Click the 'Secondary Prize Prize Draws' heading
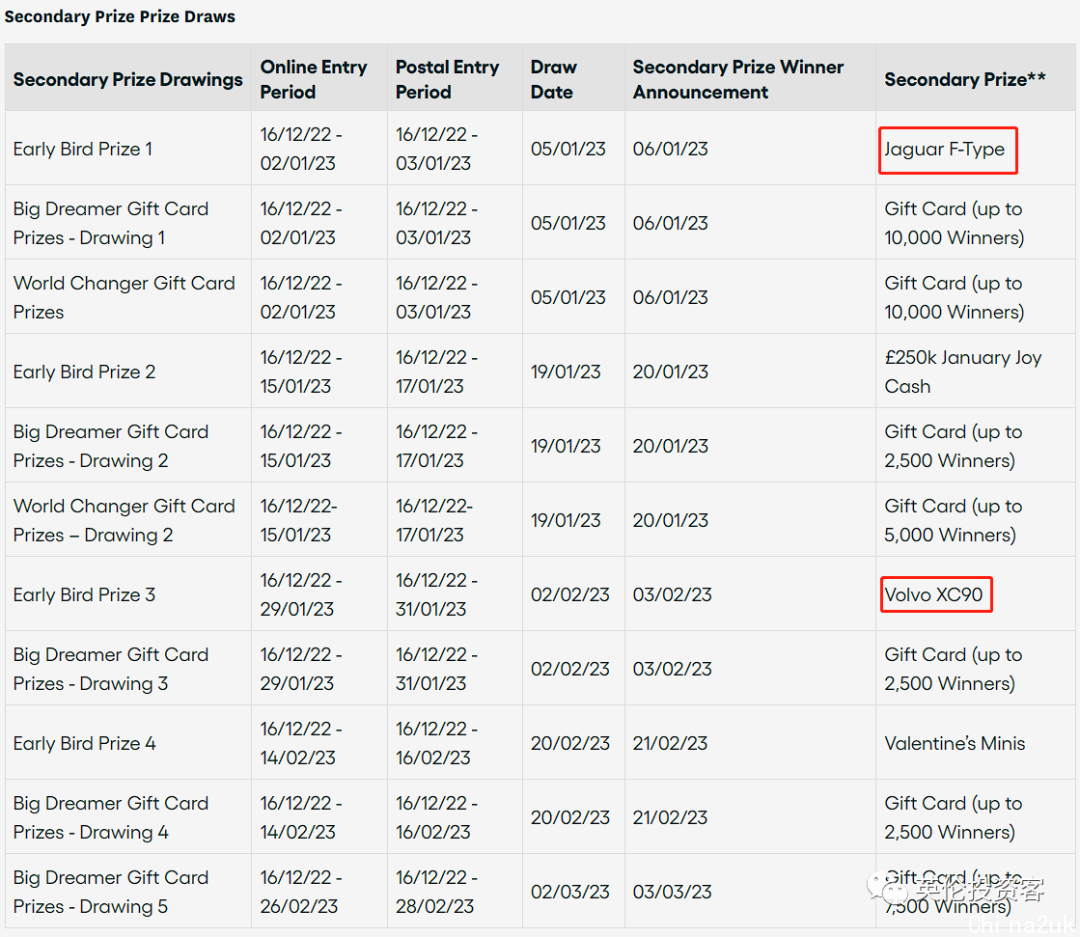This screenshot has height=937, width=1080. pos(120,17)
